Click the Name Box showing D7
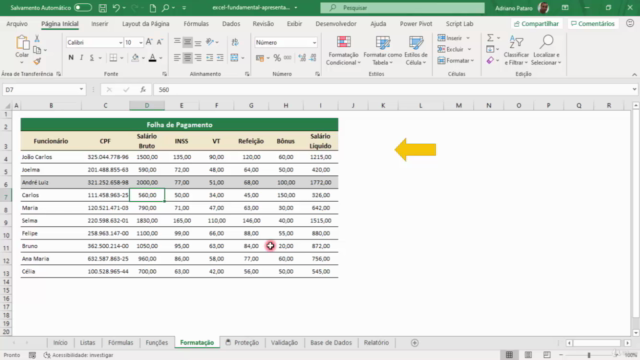 point(44,89)
